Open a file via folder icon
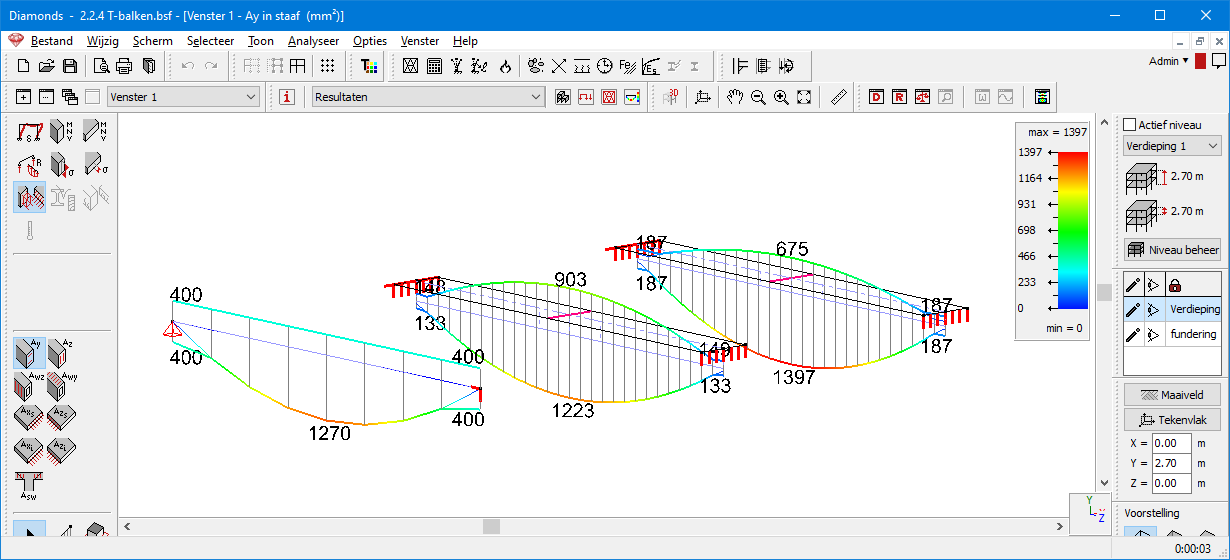This screenshot has width=1230, height=560. tap(46, 66)
